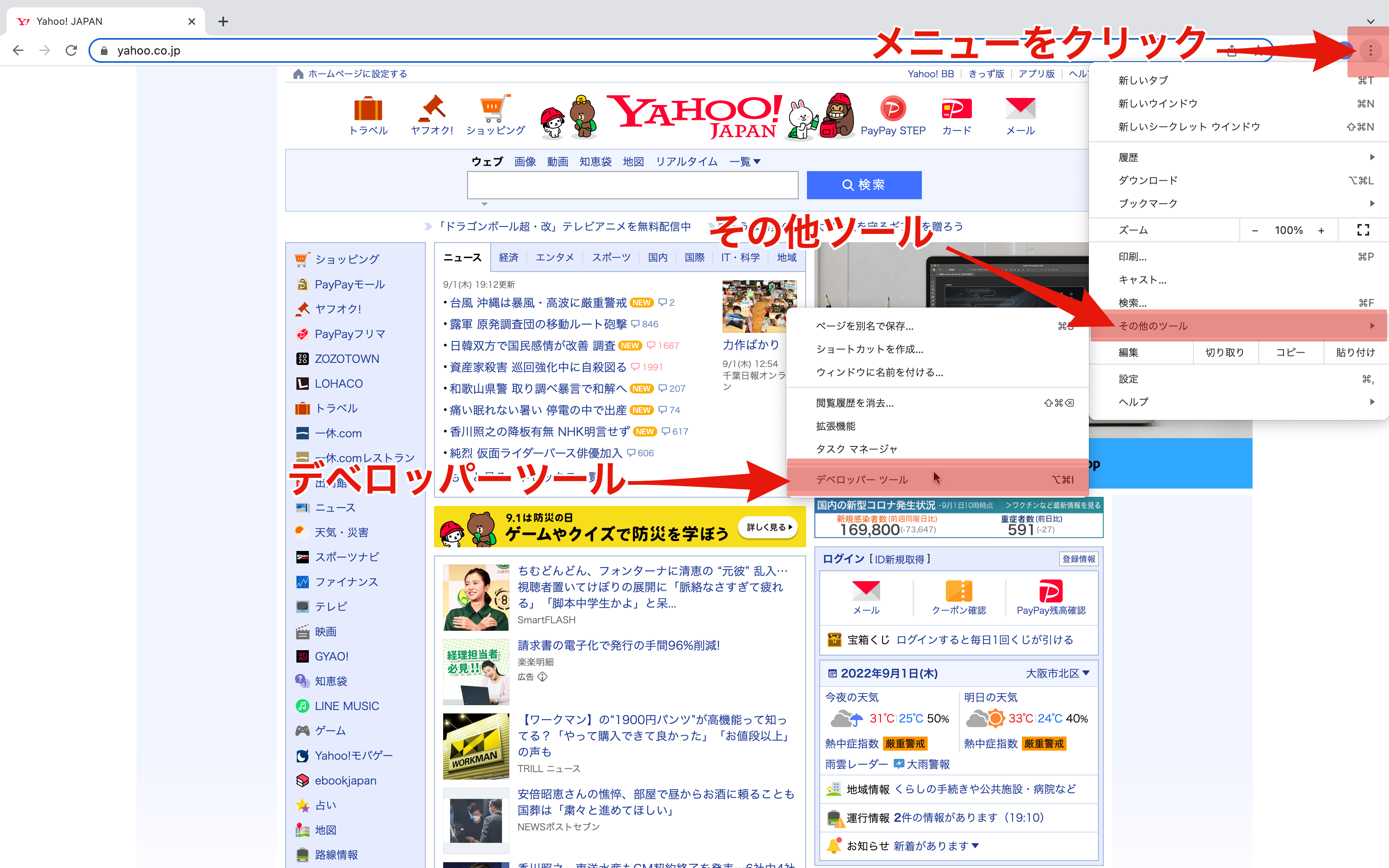This screenshot has width=1389, height=868.
Task: Switch to the 経済 news tab
Action: click(x=508, y=258)
